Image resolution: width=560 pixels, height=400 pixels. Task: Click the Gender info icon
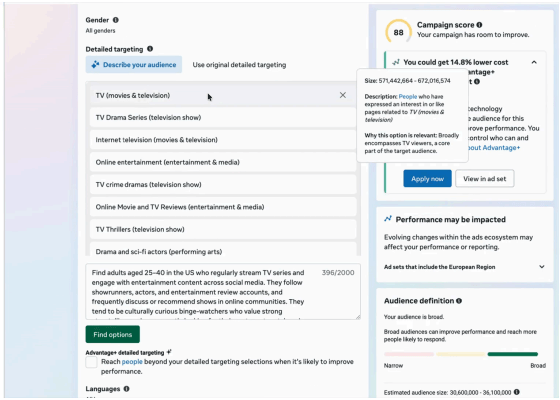[x=116, y=20]
